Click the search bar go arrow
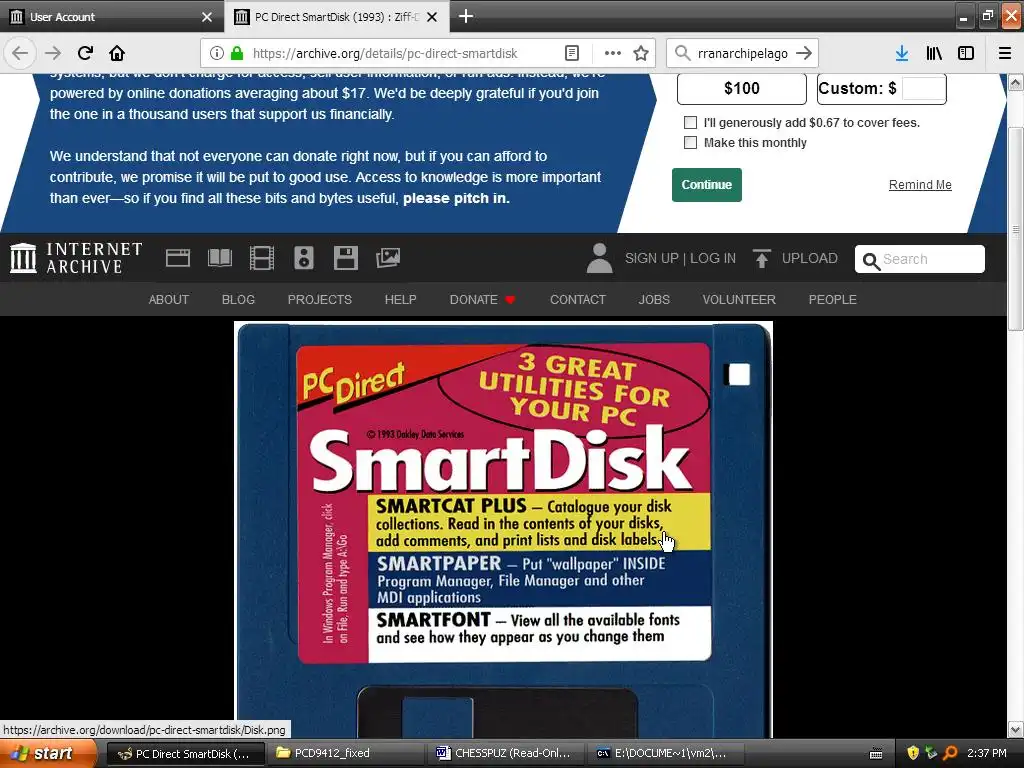1024x768 pixels. click(x=804, y=53)
